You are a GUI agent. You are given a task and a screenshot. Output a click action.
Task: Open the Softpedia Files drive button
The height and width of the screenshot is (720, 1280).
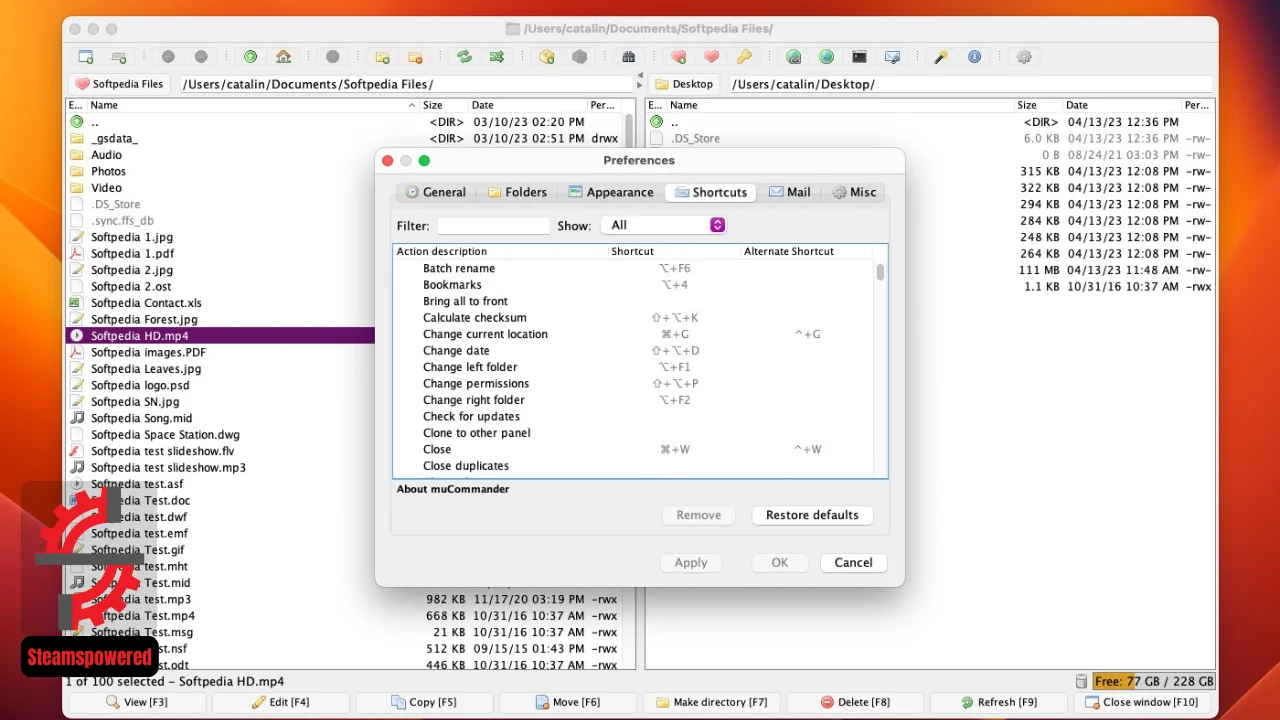point(119,84)
